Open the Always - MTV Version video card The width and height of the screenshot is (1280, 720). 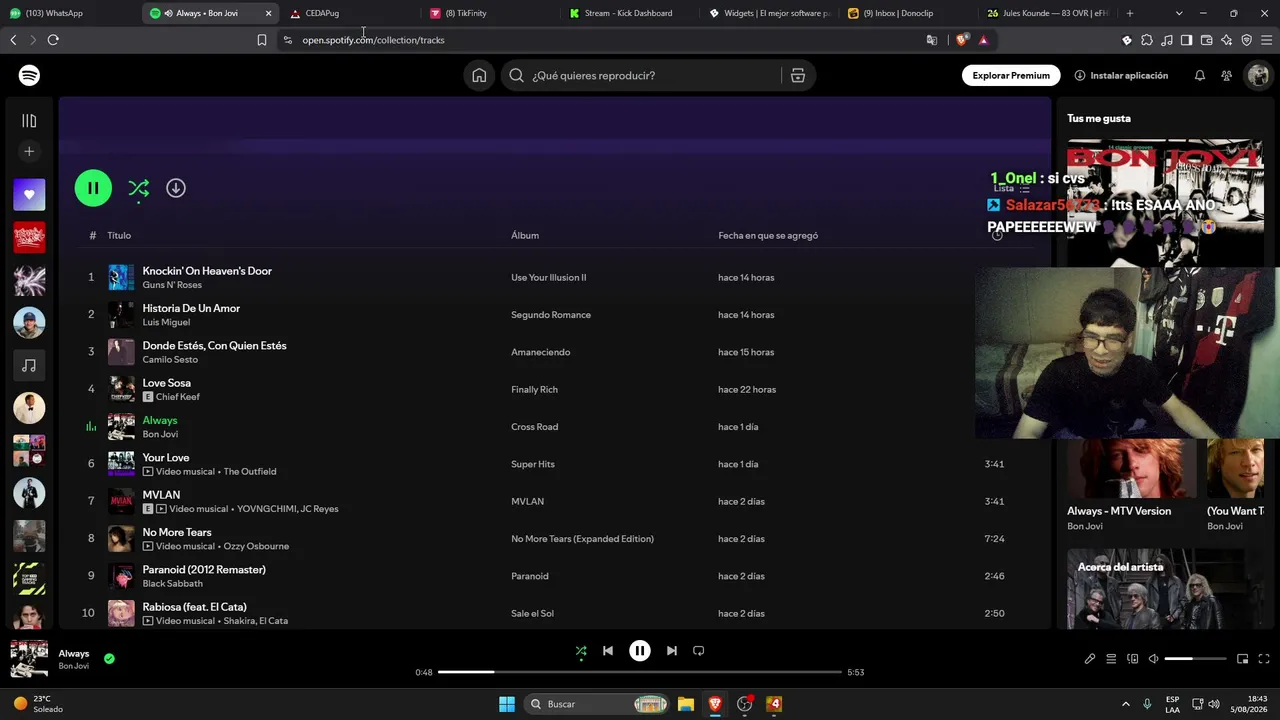[1131, 485]
